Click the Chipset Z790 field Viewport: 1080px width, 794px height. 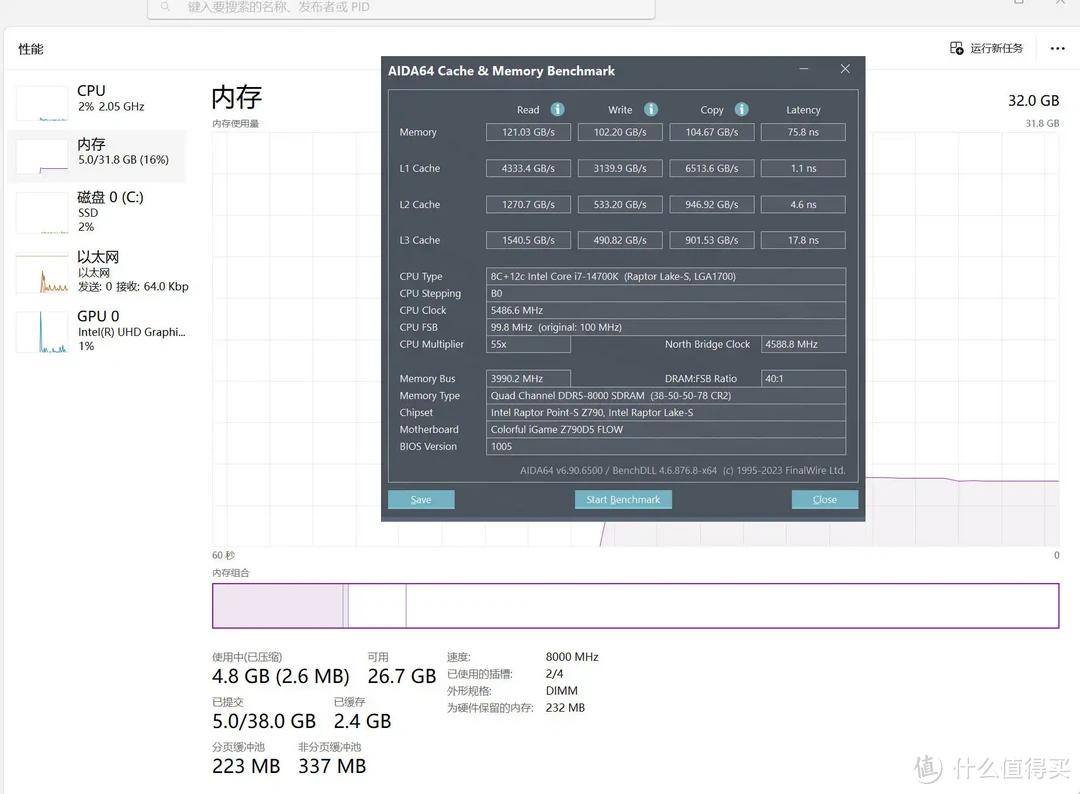click(x=665, y=412)
